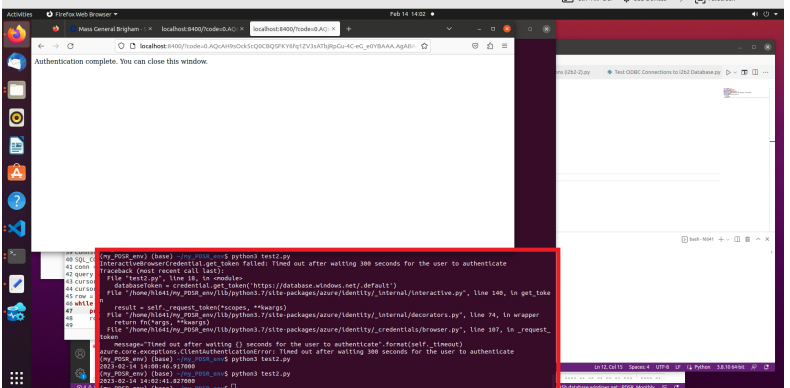Switch to the Mass General Brigham tab

(x=110, y=29)
